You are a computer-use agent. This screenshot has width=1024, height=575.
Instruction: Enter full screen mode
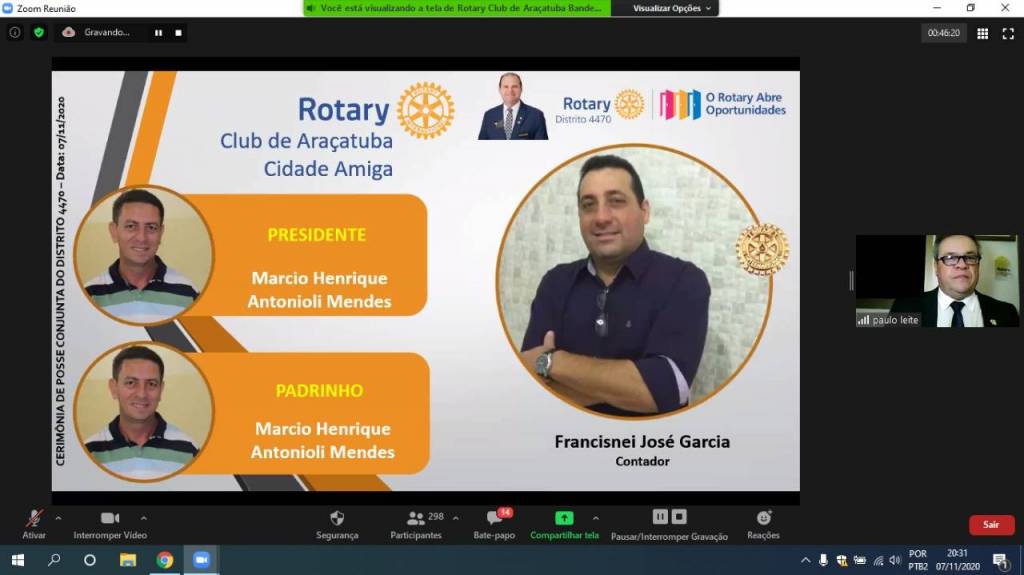(1008, 33)
